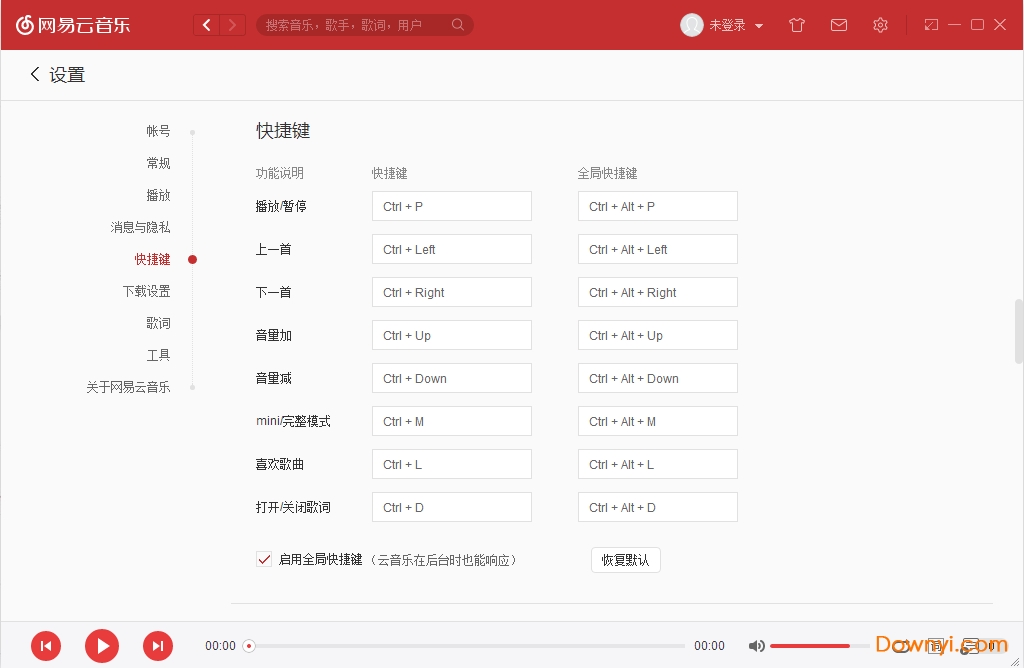Click the 恢复默认 button
1024x668 pixels.
point(625,560)
